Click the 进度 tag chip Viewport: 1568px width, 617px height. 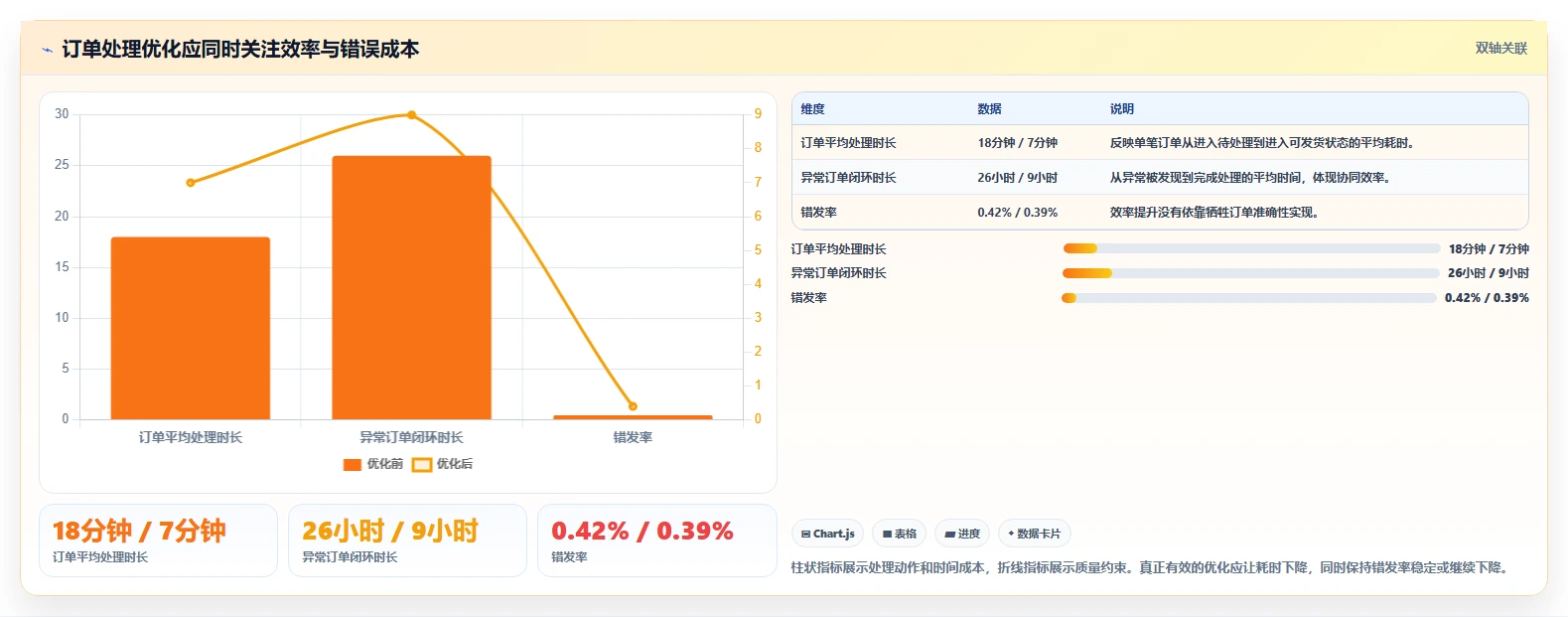(962, 534)
